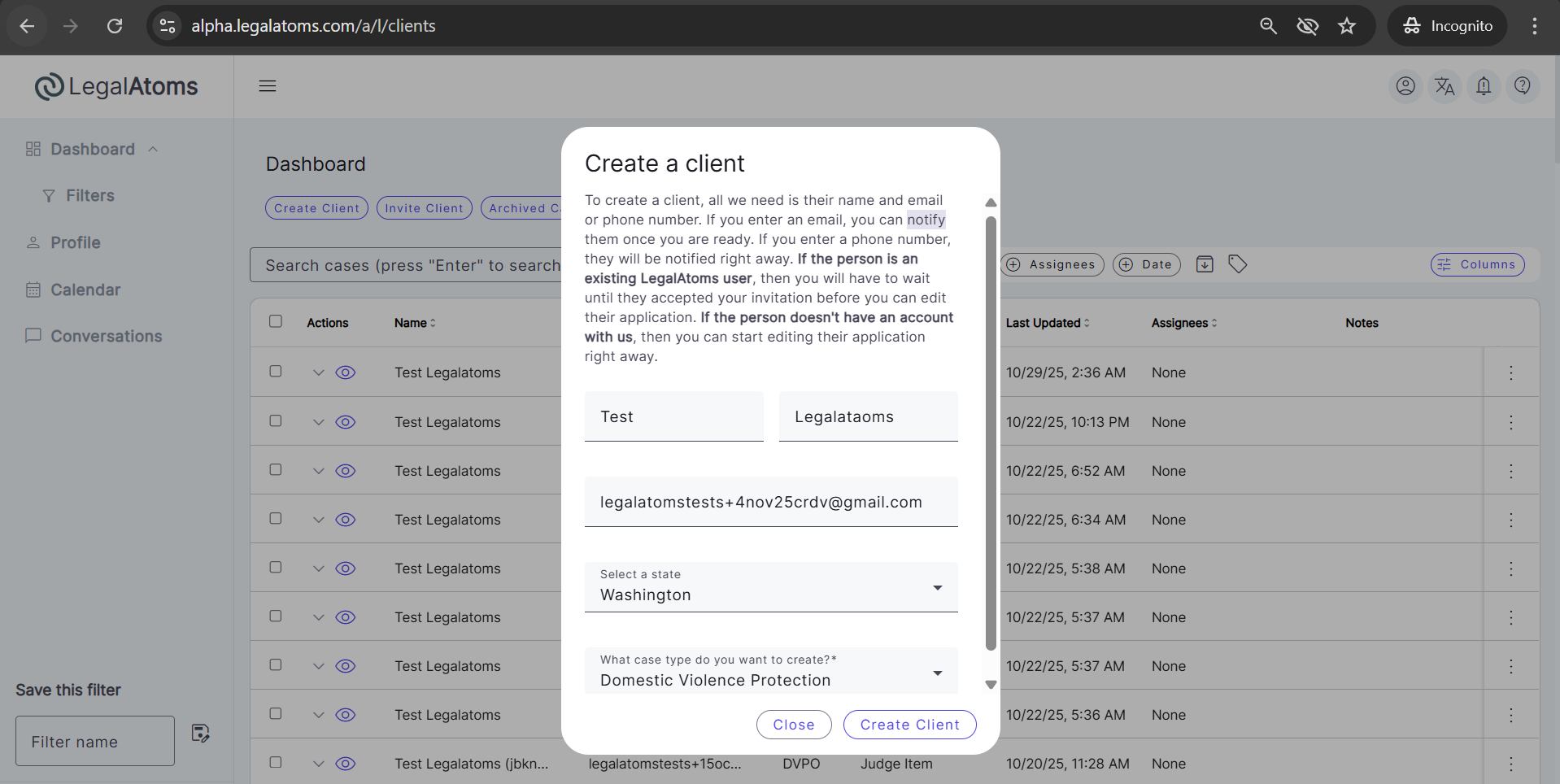Click the hamburger menu icon
The image size is (1560, 784).
click(268, 86)
